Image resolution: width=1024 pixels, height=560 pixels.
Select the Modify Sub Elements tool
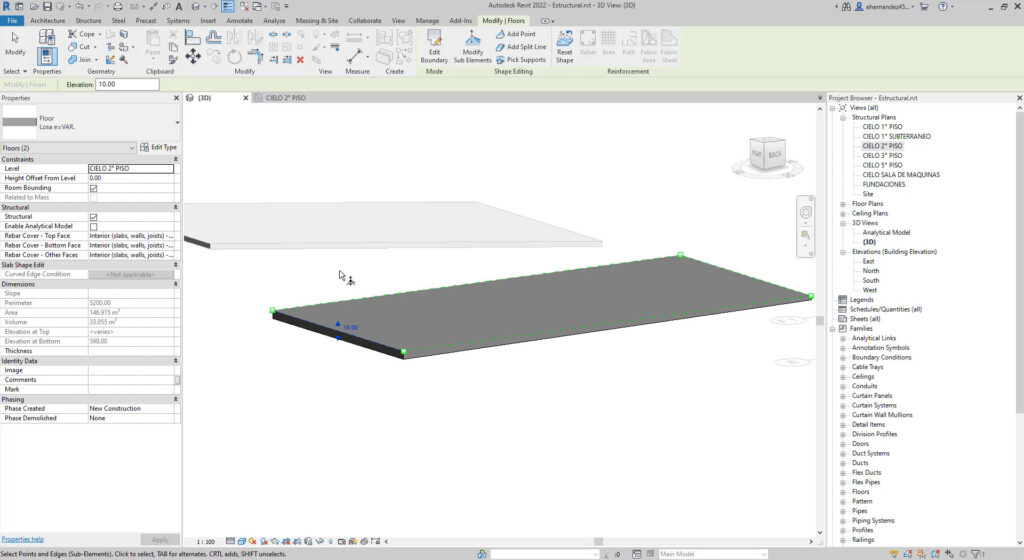click(472, 46)
